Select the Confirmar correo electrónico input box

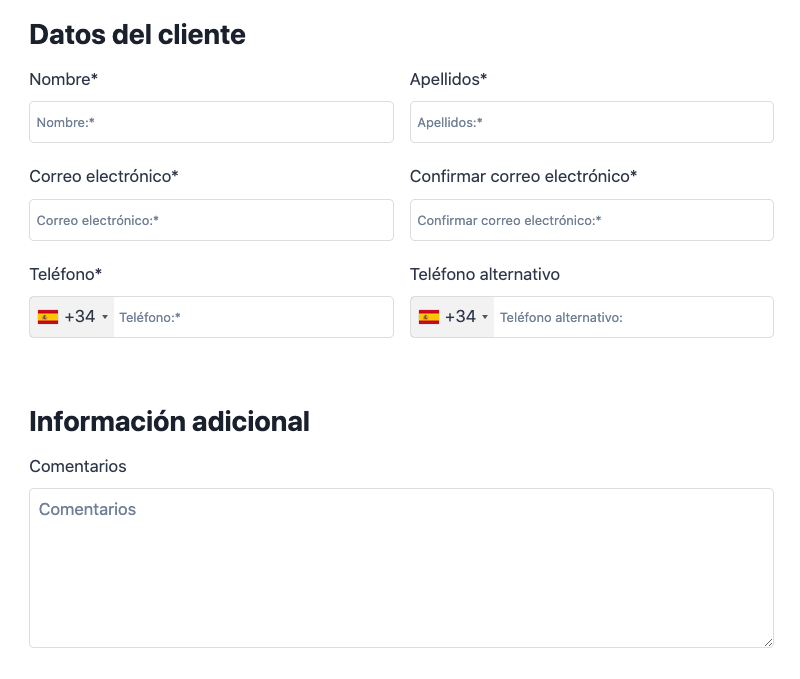tap(592, 220)
